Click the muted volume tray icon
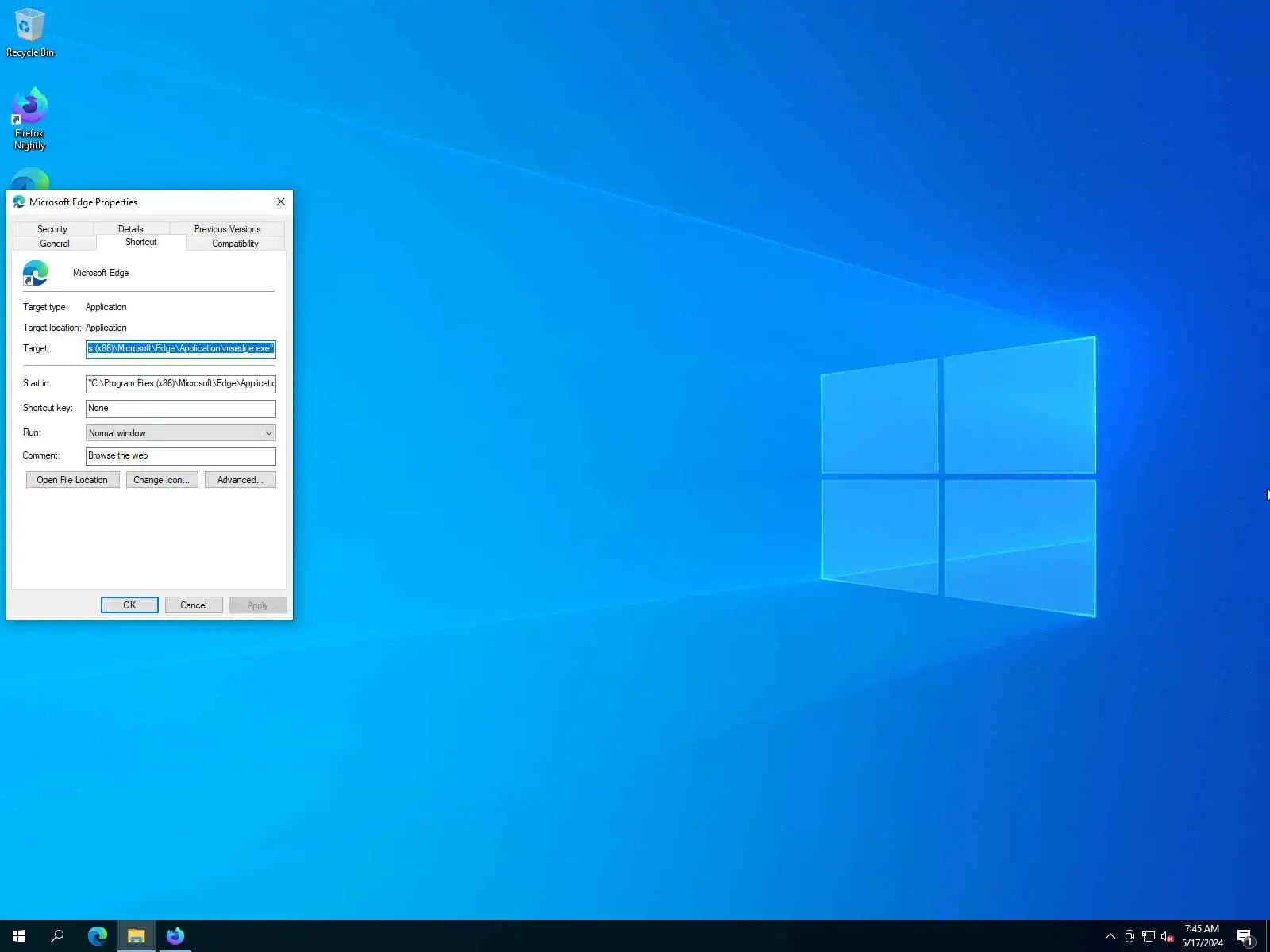The width and height of the screenshot is (1270, 952). (1168, 936)
